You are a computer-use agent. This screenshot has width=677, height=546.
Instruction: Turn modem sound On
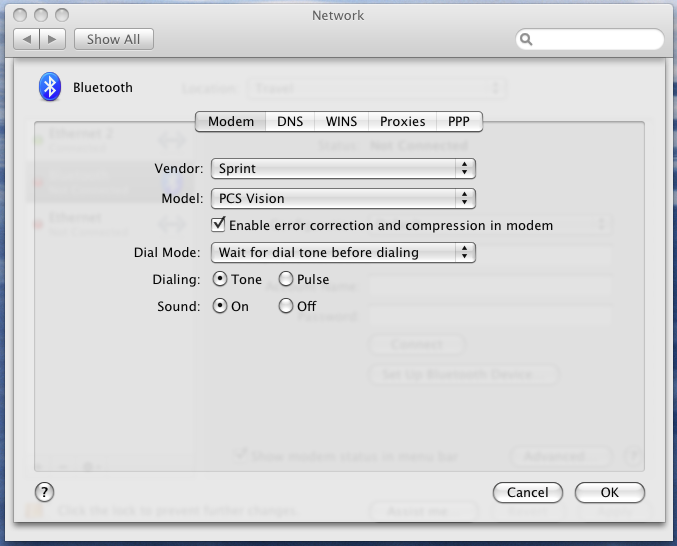pyautogui.click(x=220, y=306)
